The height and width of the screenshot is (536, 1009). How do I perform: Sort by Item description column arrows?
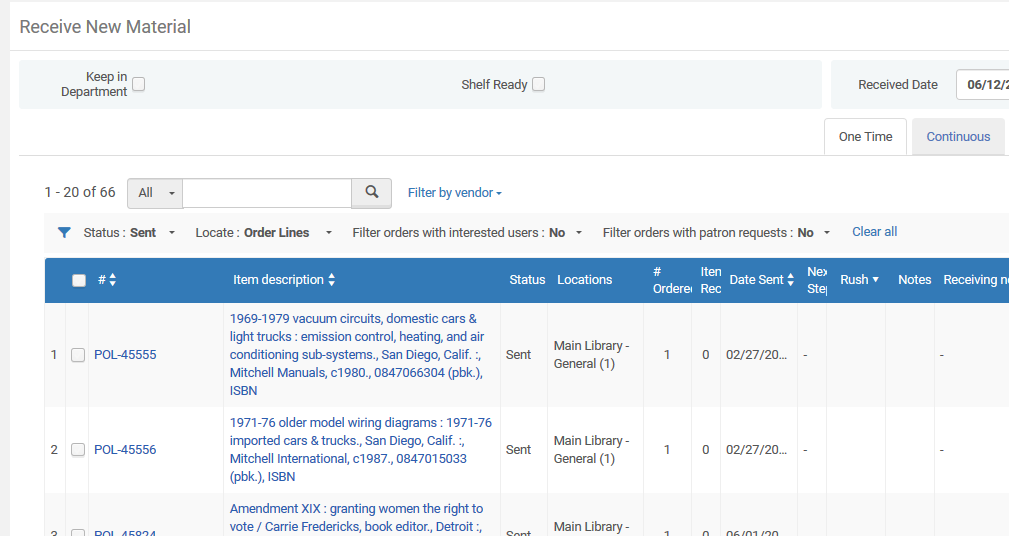(x=332, y=281)
